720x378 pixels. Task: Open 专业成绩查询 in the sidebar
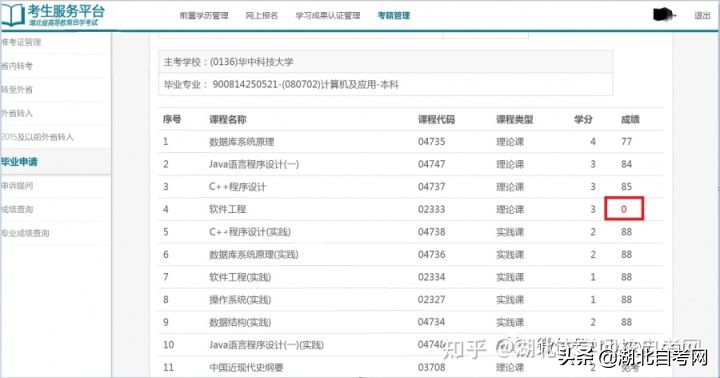(x=25, y=233)
